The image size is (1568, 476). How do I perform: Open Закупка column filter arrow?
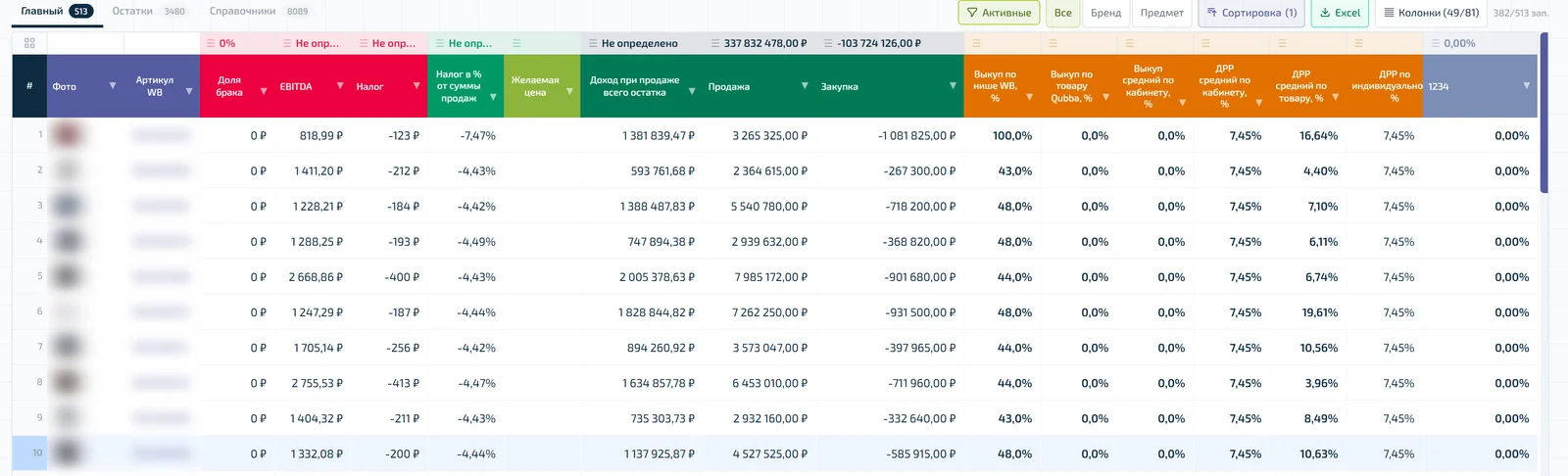[x=953, y=86]
